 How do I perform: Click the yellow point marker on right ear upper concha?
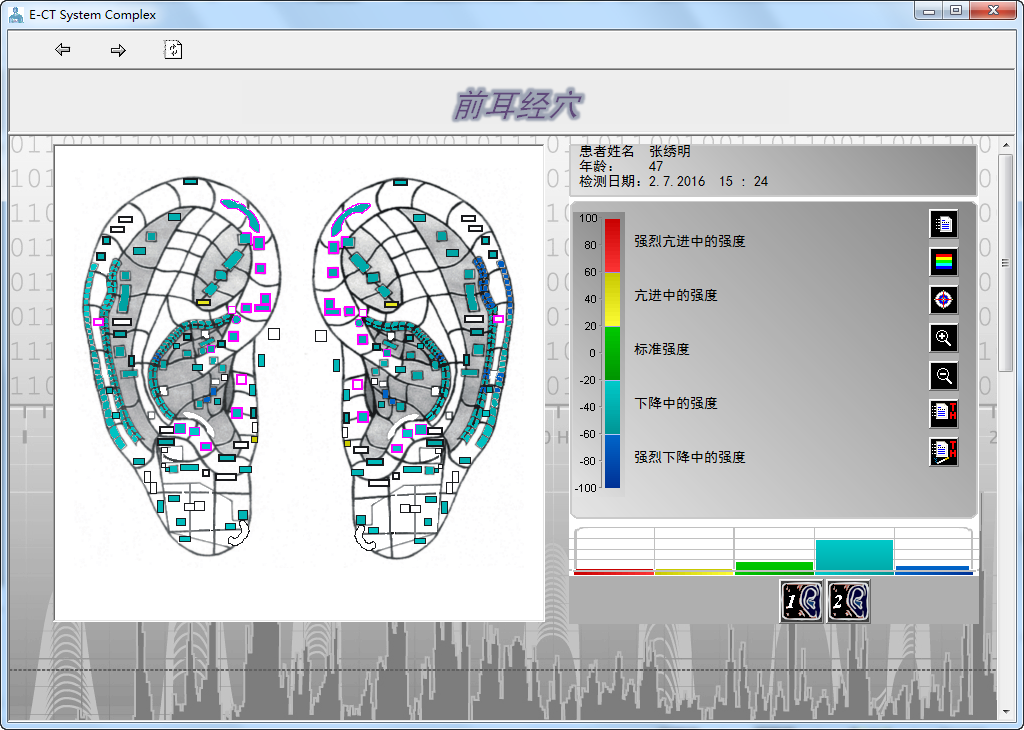point(391,304)
